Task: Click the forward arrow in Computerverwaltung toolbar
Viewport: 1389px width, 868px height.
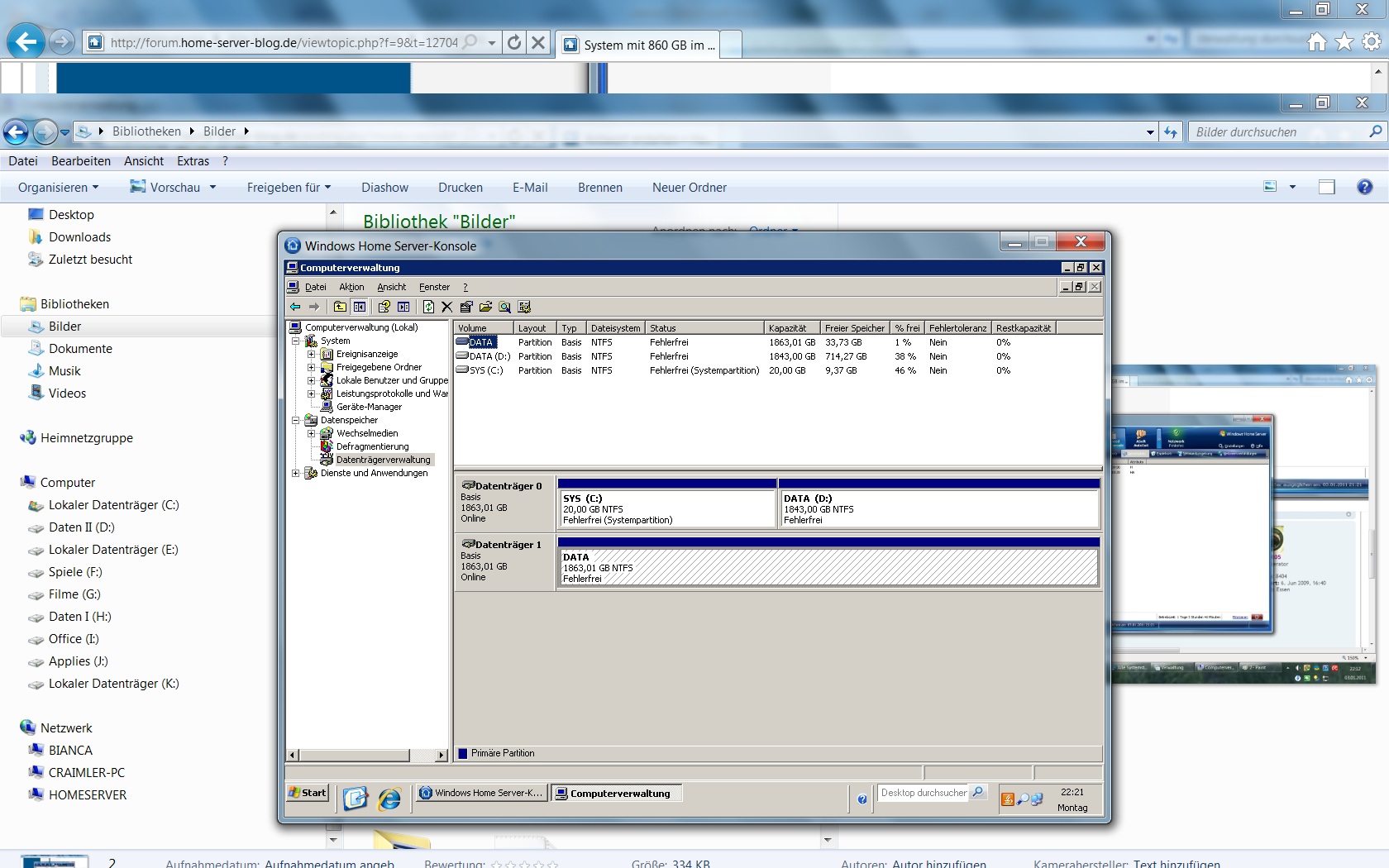Action: [314, 307]
